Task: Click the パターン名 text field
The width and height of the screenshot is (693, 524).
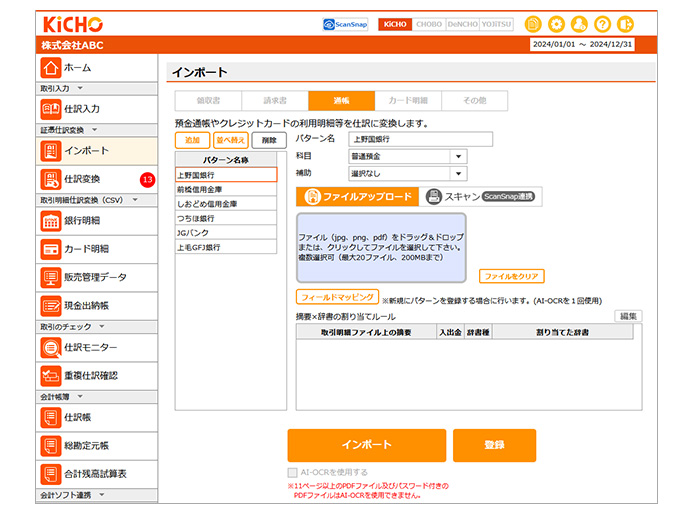Action: (x=407, y=139)
